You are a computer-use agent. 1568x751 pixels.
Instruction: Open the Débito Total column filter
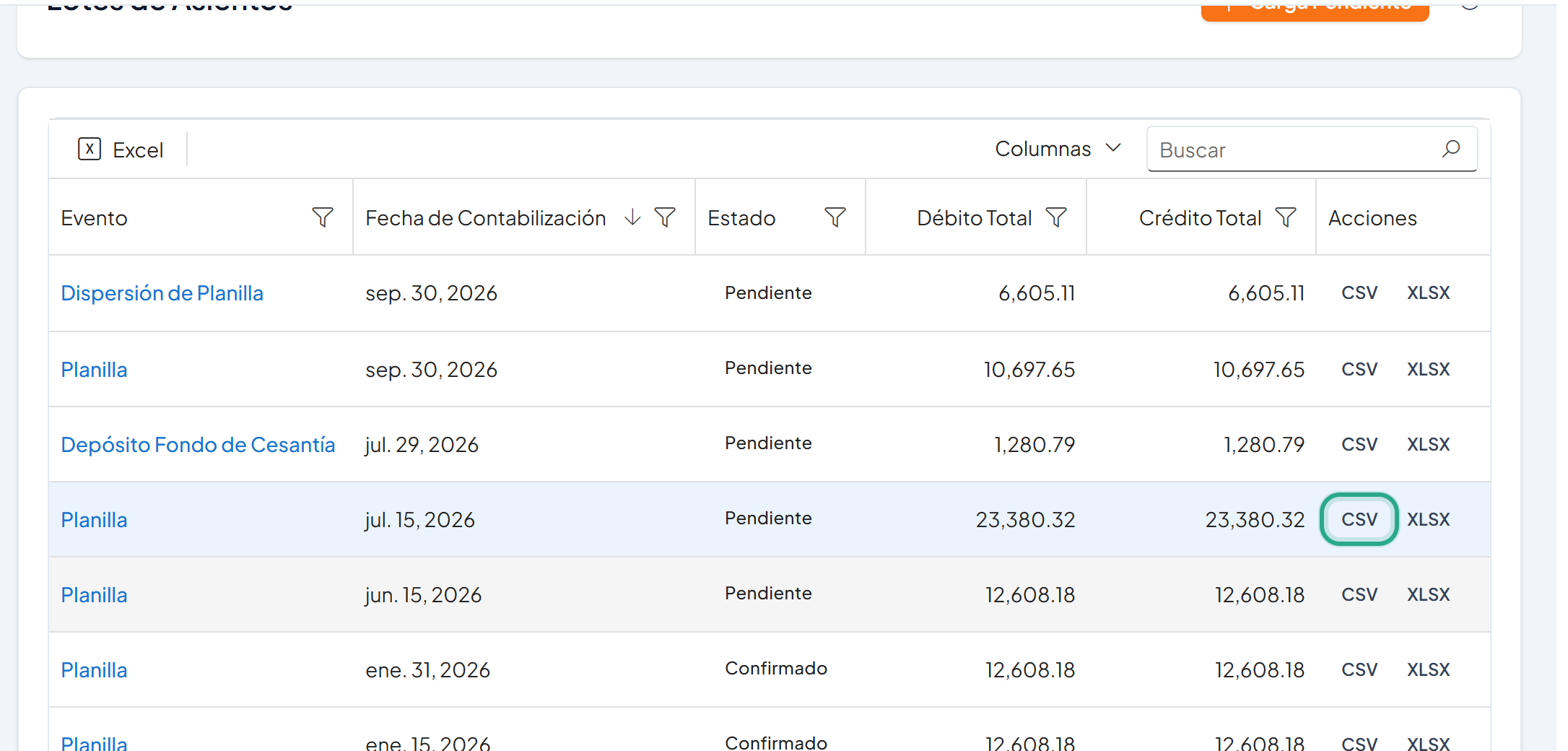[1056, 217]
